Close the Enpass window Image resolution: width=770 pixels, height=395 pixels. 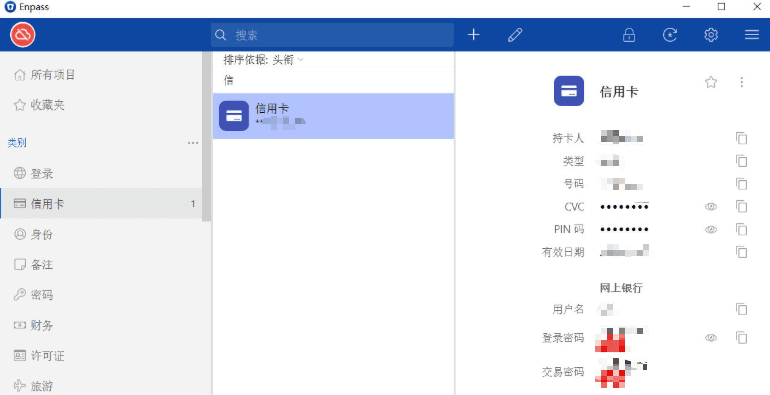coord(757,7)
